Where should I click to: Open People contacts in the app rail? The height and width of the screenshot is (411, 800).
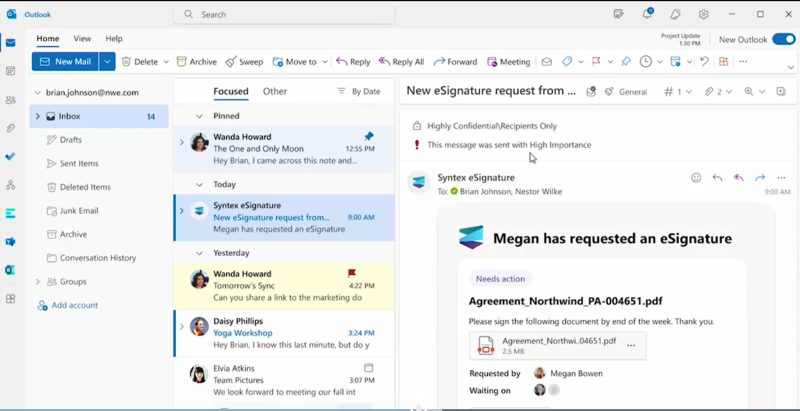click(10, 100)
